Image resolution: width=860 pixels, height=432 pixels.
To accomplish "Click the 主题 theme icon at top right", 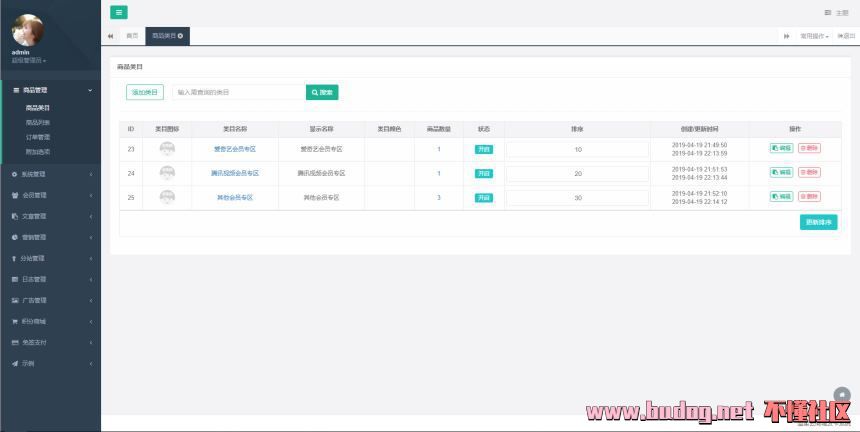I will coord(828,13).
